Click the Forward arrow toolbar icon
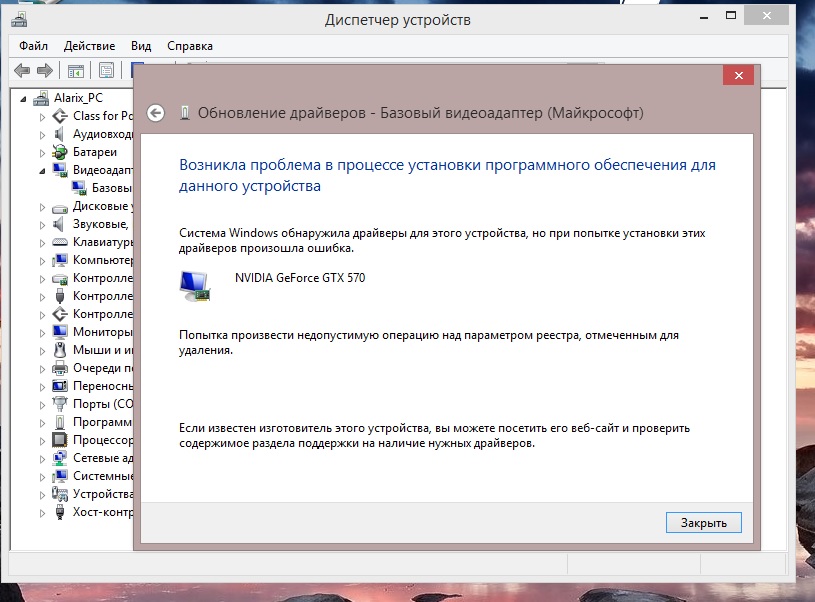This screenshot has height=602, width=815. pyautogui.click(x=45, y=70)
